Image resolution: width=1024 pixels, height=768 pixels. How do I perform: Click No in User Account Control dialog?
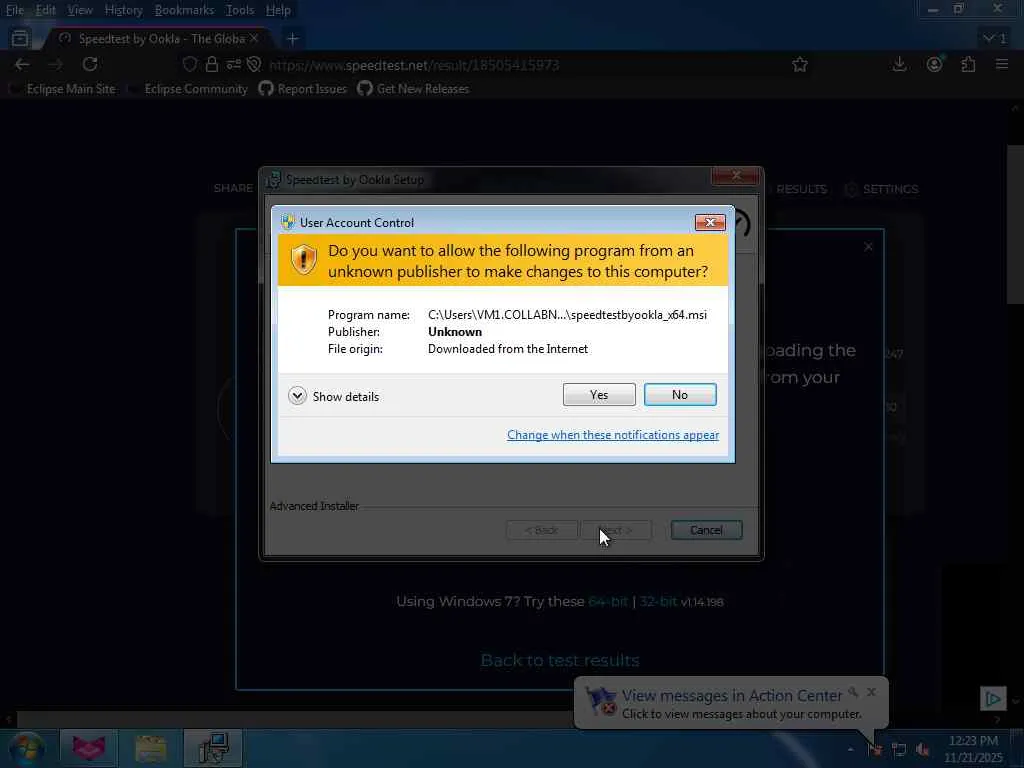click(x=680, y=394)
